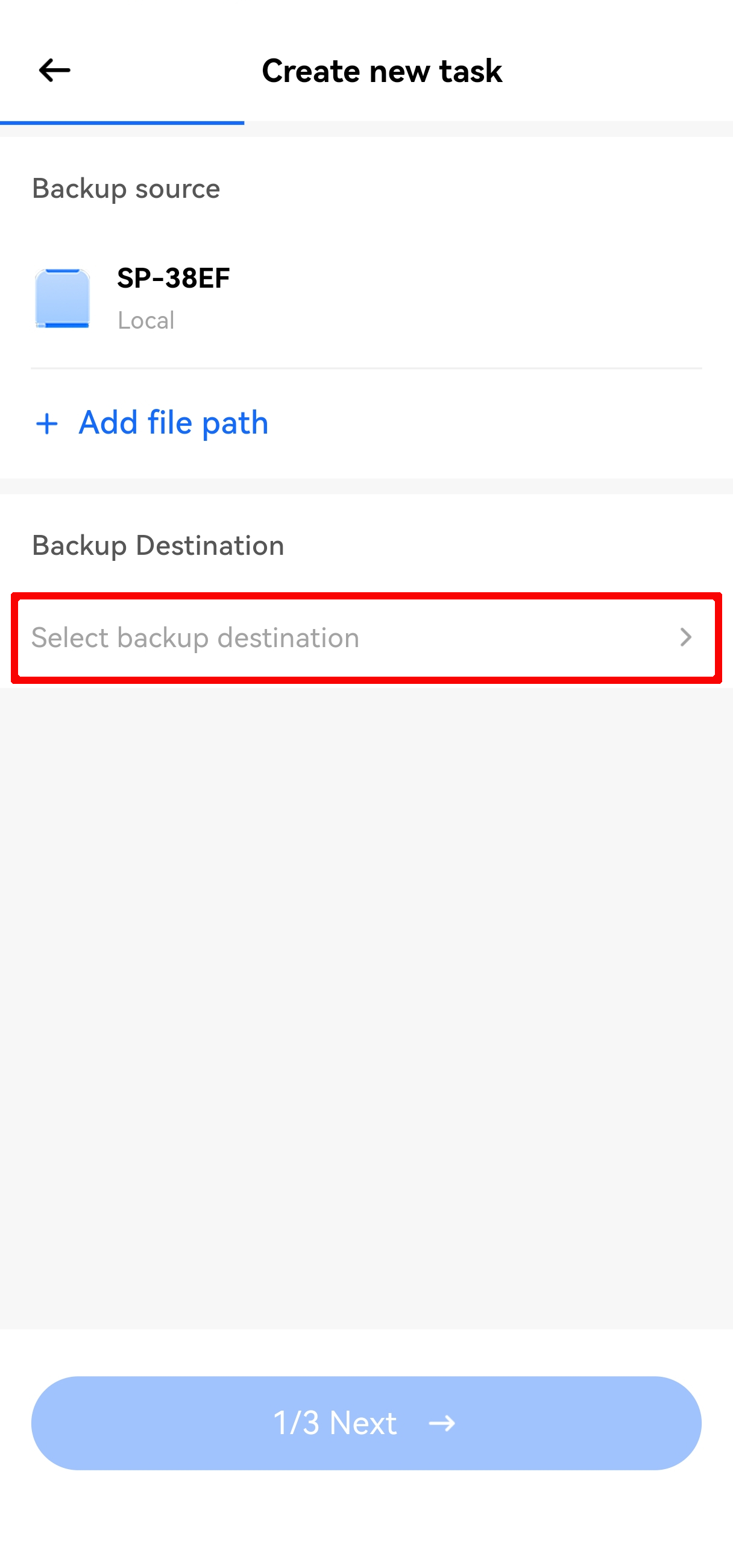Click the divider line below SP-38EF
The image size is (733, 1568).
366,368
